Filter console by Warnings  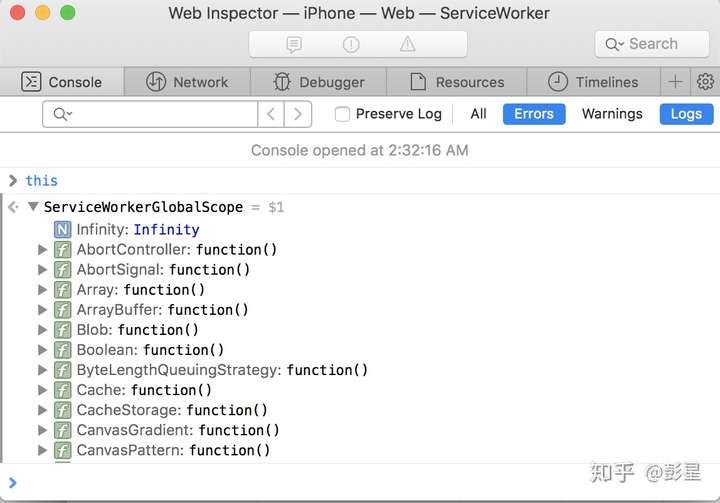click(x=612, y=114)
